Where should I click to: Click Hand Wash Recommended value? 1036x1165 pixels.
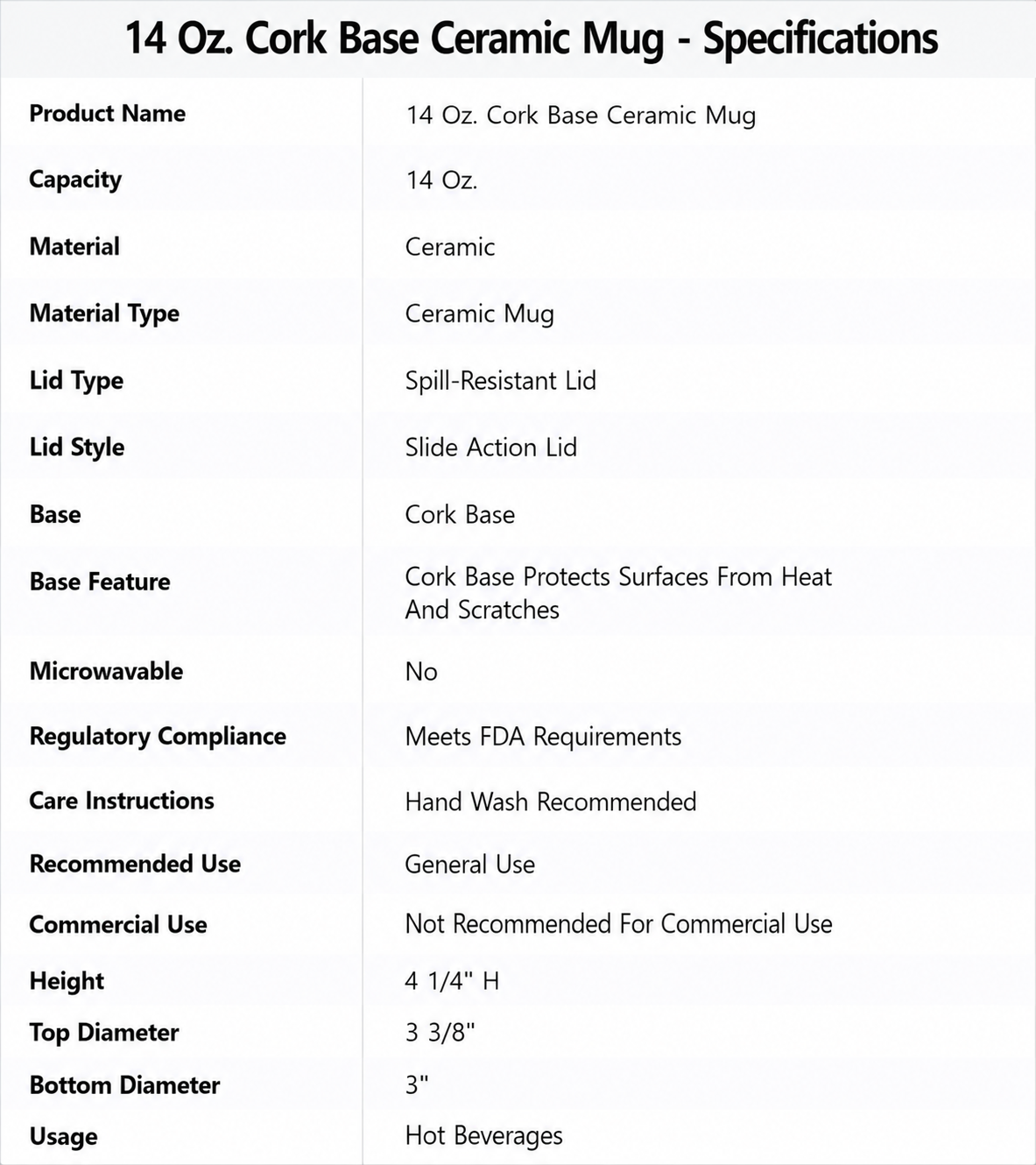click(x=550, y=801)
